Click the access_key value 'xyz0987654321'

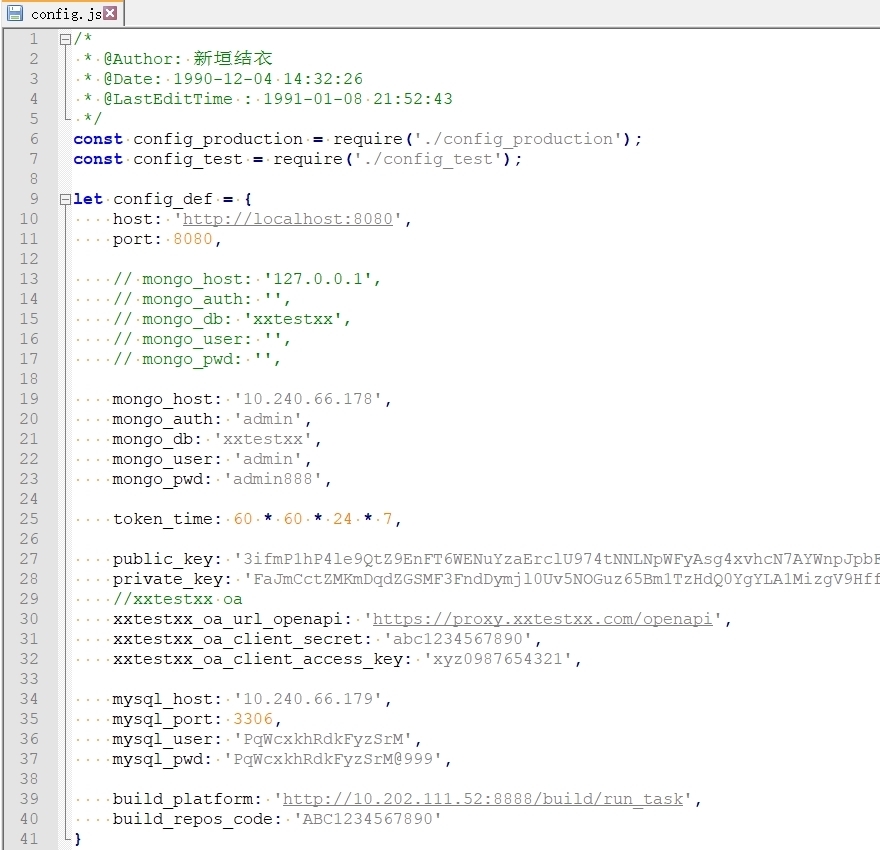[x=498, y=659]
